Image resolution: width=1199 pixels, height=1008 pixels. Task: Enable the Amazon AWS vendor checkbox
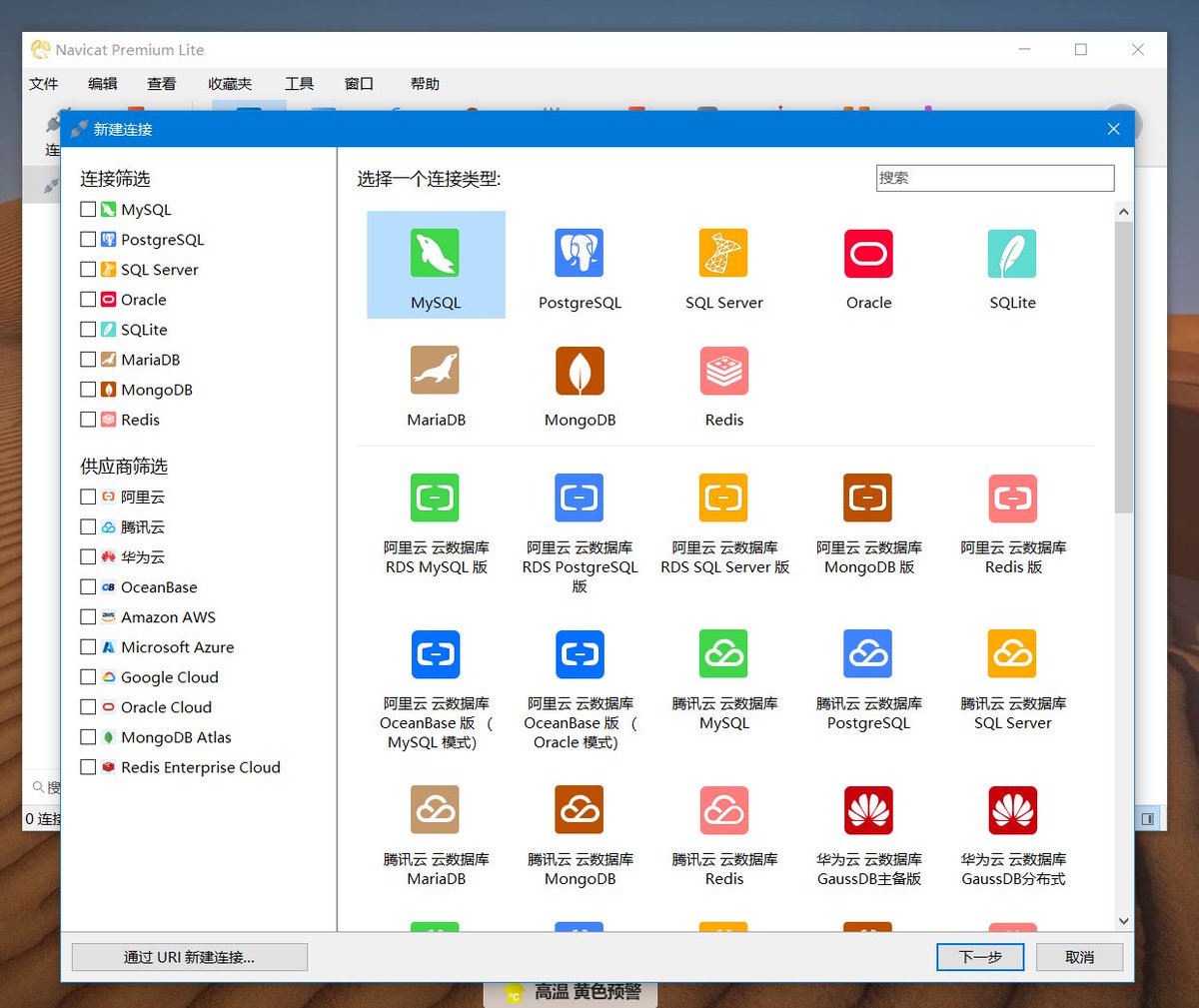88,616
